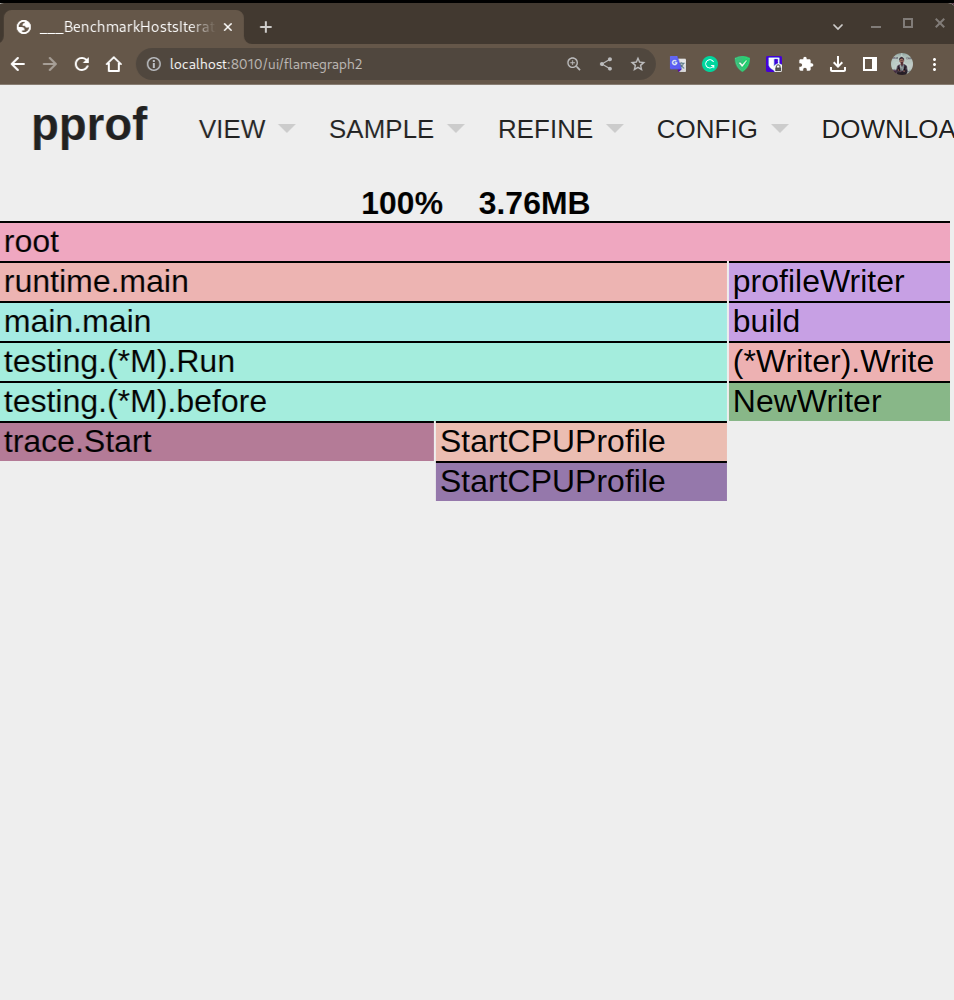Share this page
This screenshot has height=1000, width=954.
click(606, 64)
